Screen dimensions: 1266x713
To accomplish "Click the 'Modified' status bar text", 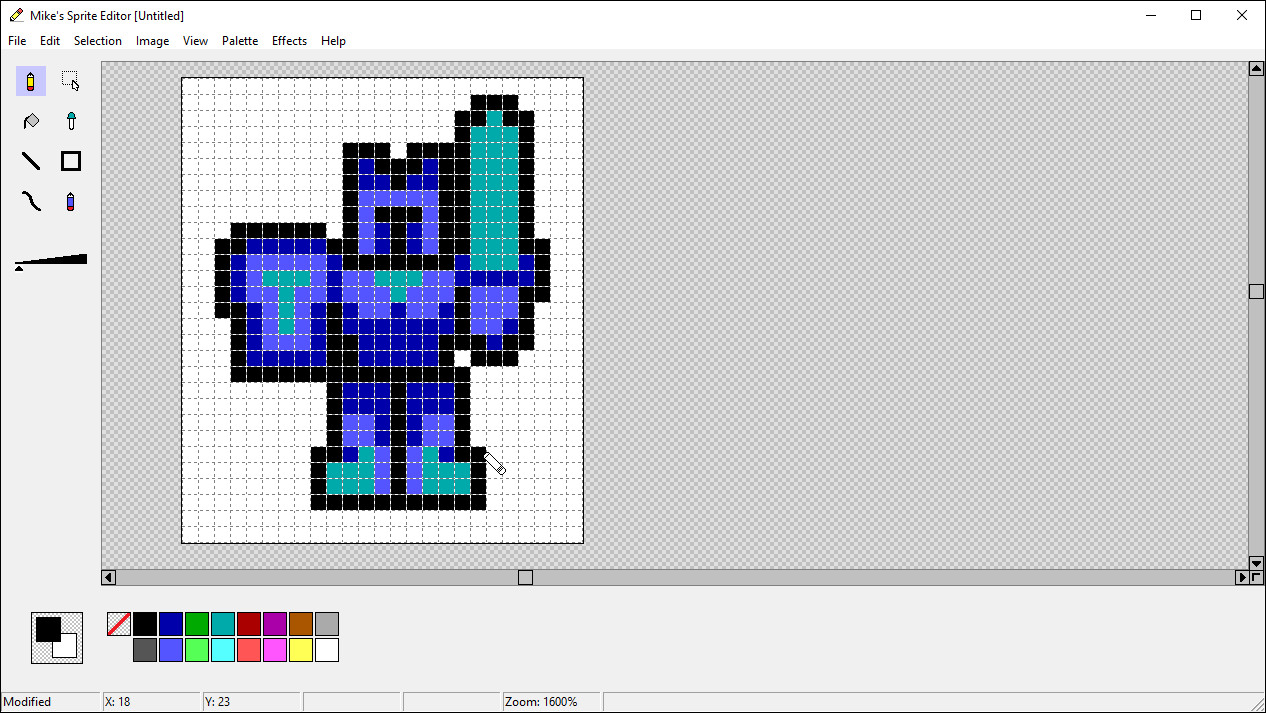I will point(28,702).
